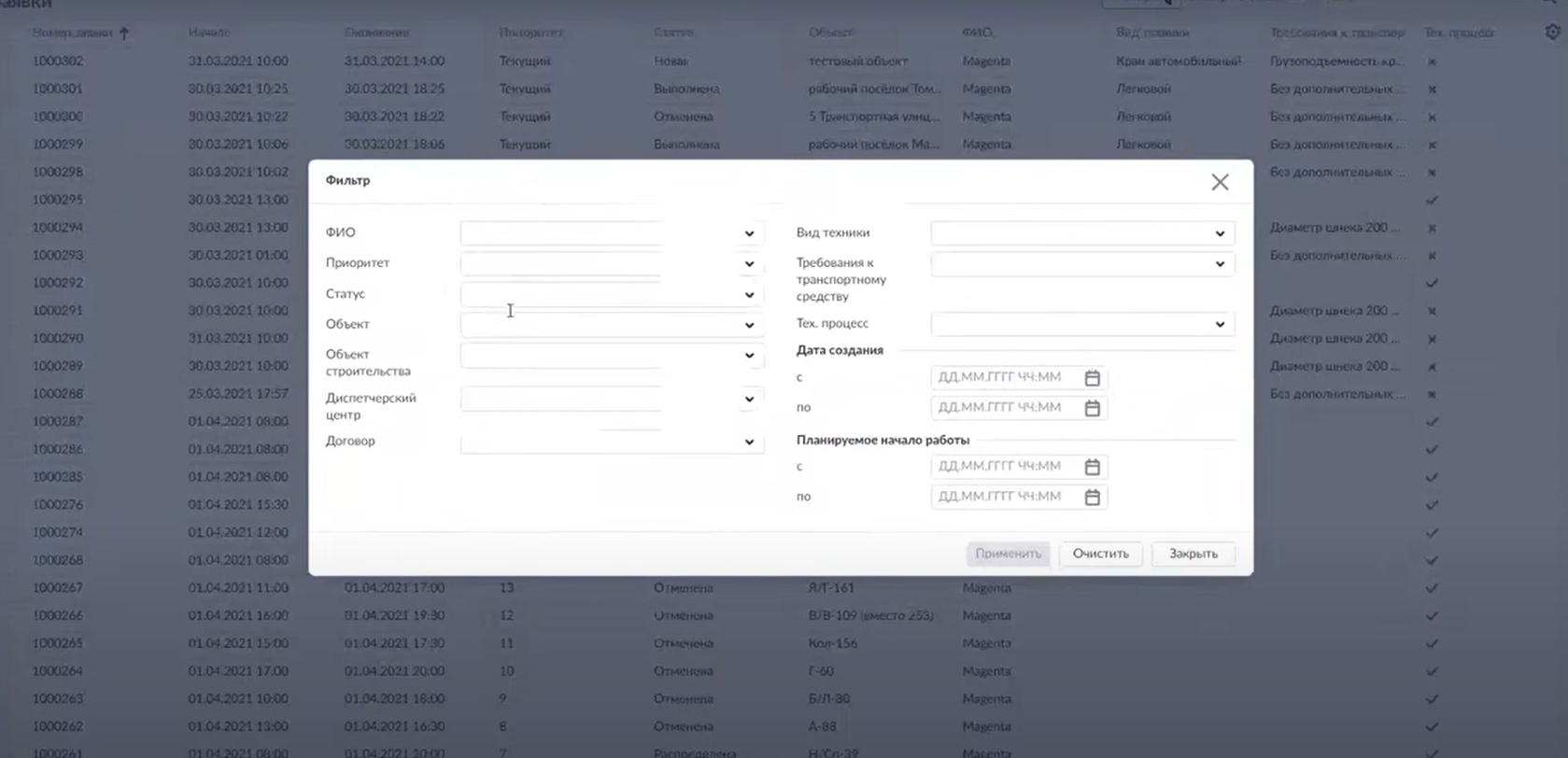Select request number 1000301 in the table
Image resolution: width=1568 pixels, height=758 pixels.
point(58,89)
